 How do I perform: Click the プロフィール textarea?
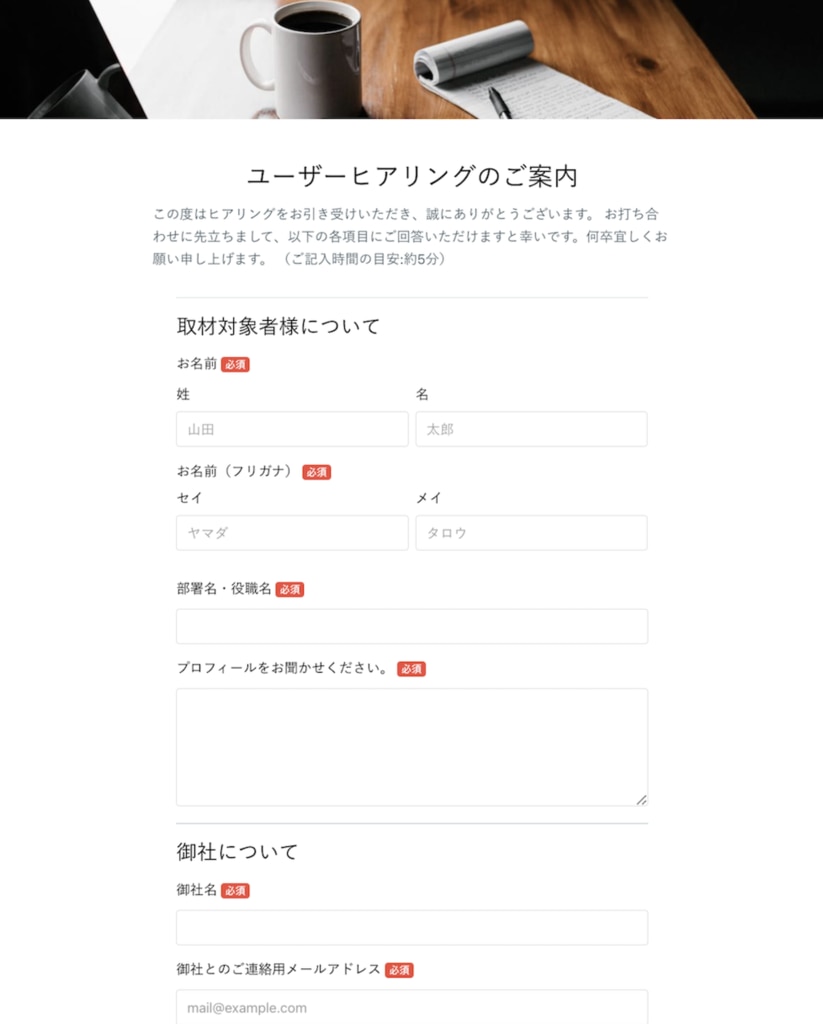tap(412, 747)
